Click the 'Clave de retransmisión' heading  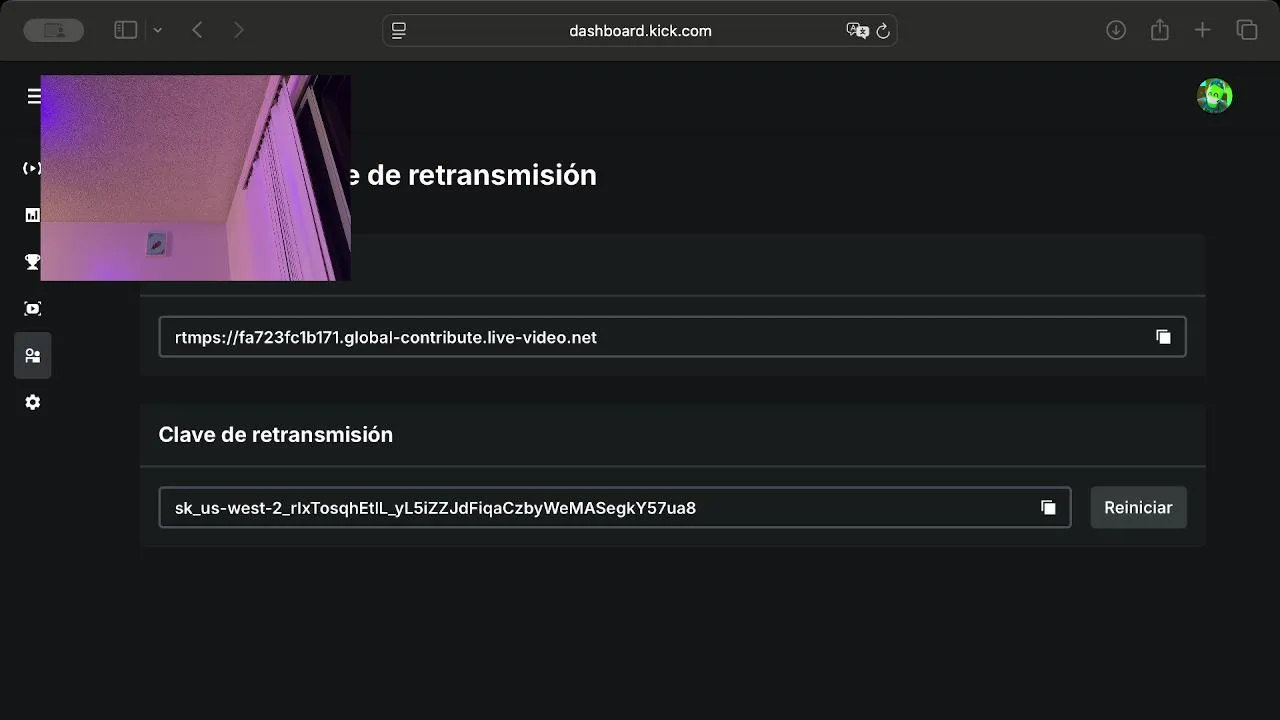click(276, 435)
